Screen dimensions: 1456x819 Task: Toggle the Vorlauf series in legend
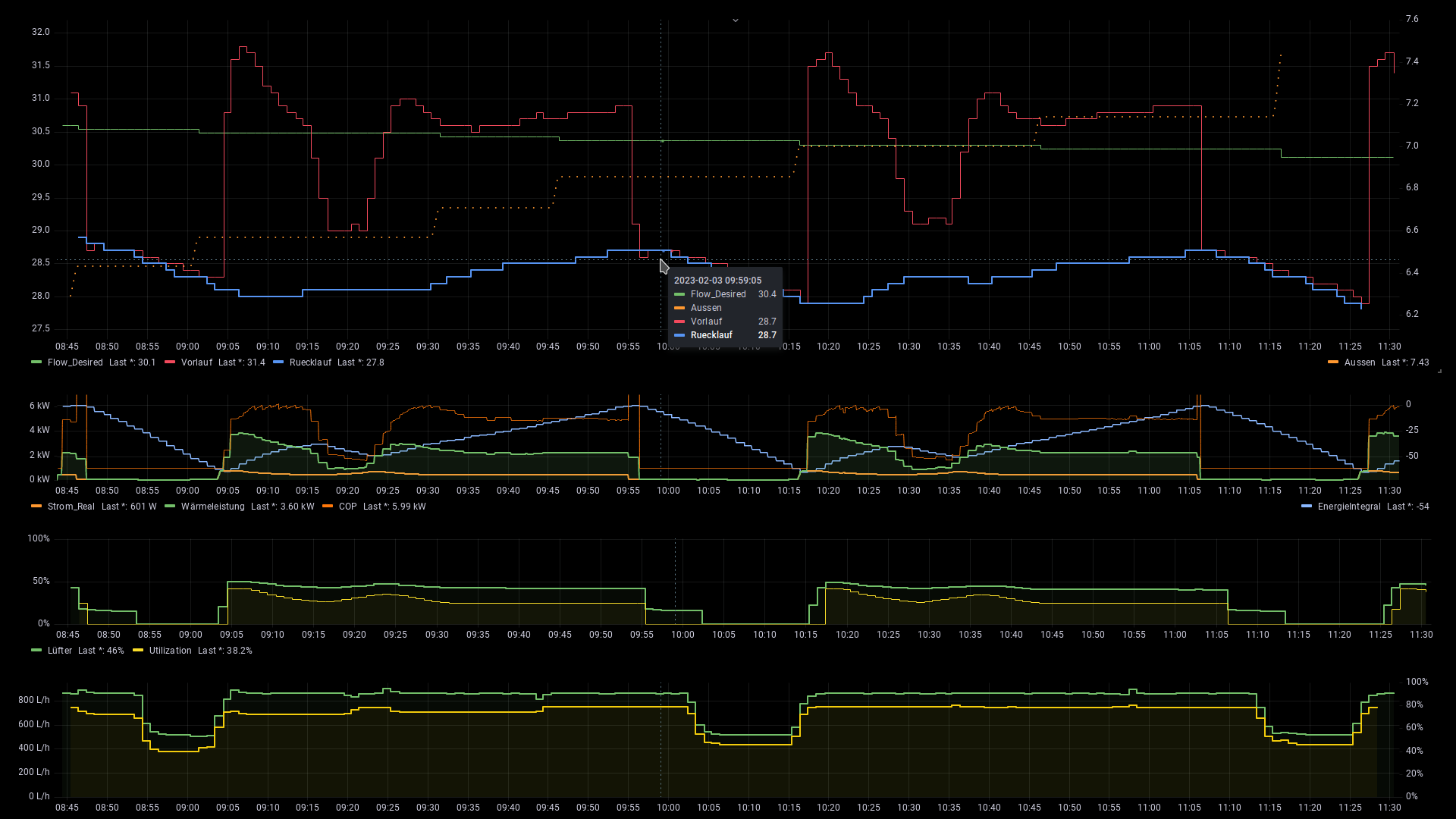click(x=196, y=362)
